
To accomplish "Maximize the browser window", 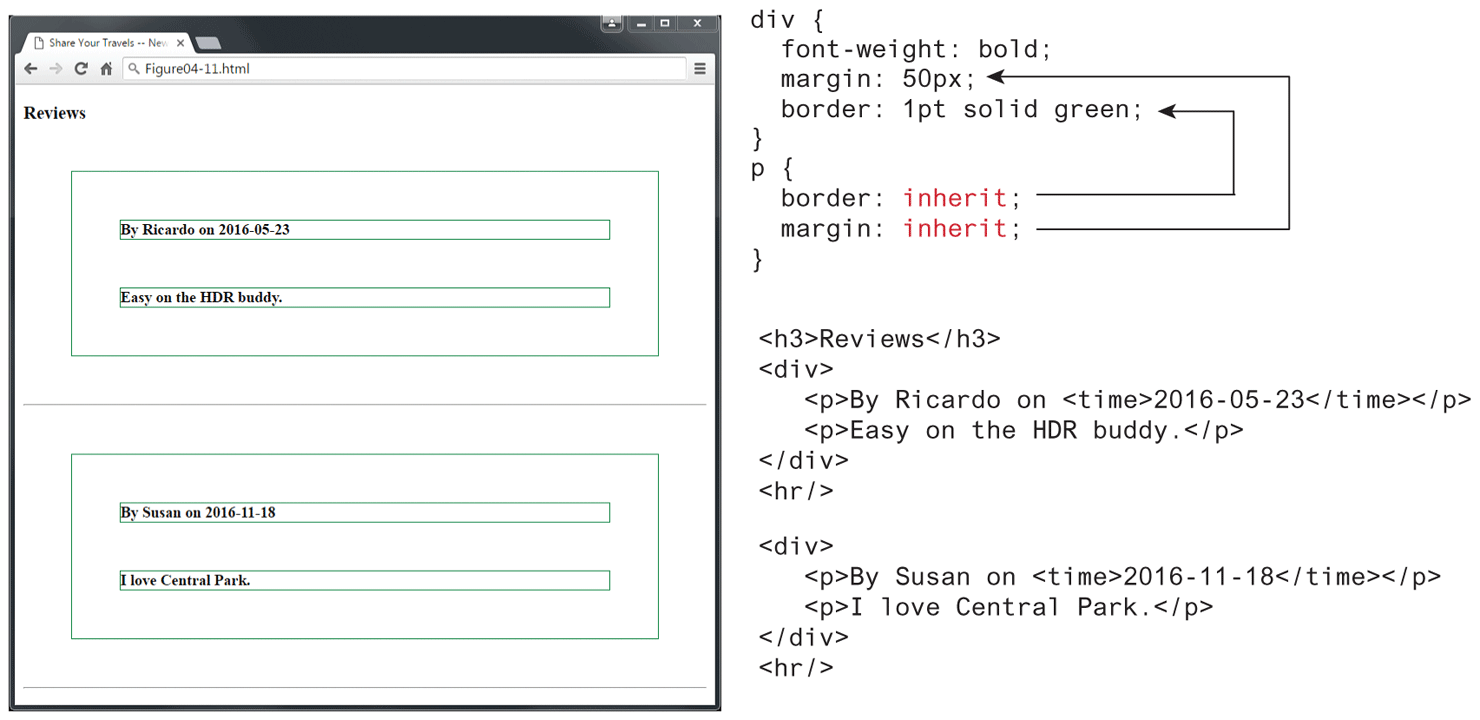I will [x=665, y=23].
